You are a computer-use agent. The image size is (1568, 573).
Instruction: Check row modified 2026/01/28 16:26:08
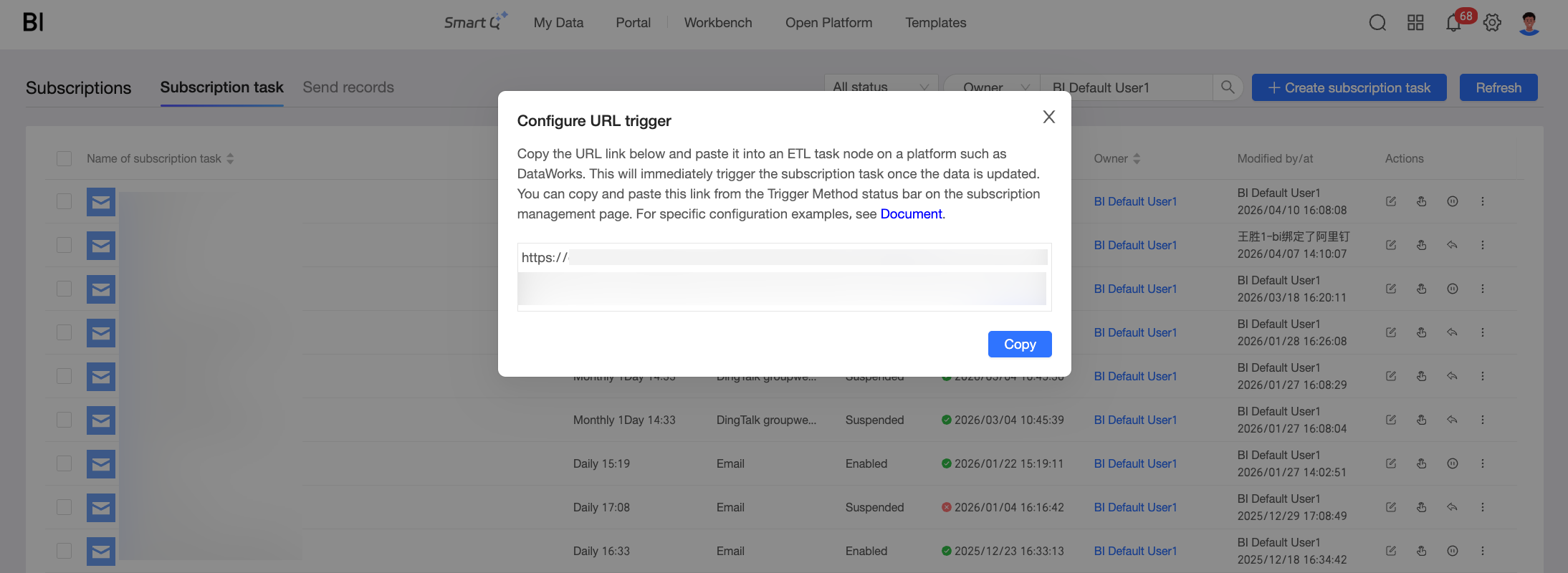click(x=64, y=332)
